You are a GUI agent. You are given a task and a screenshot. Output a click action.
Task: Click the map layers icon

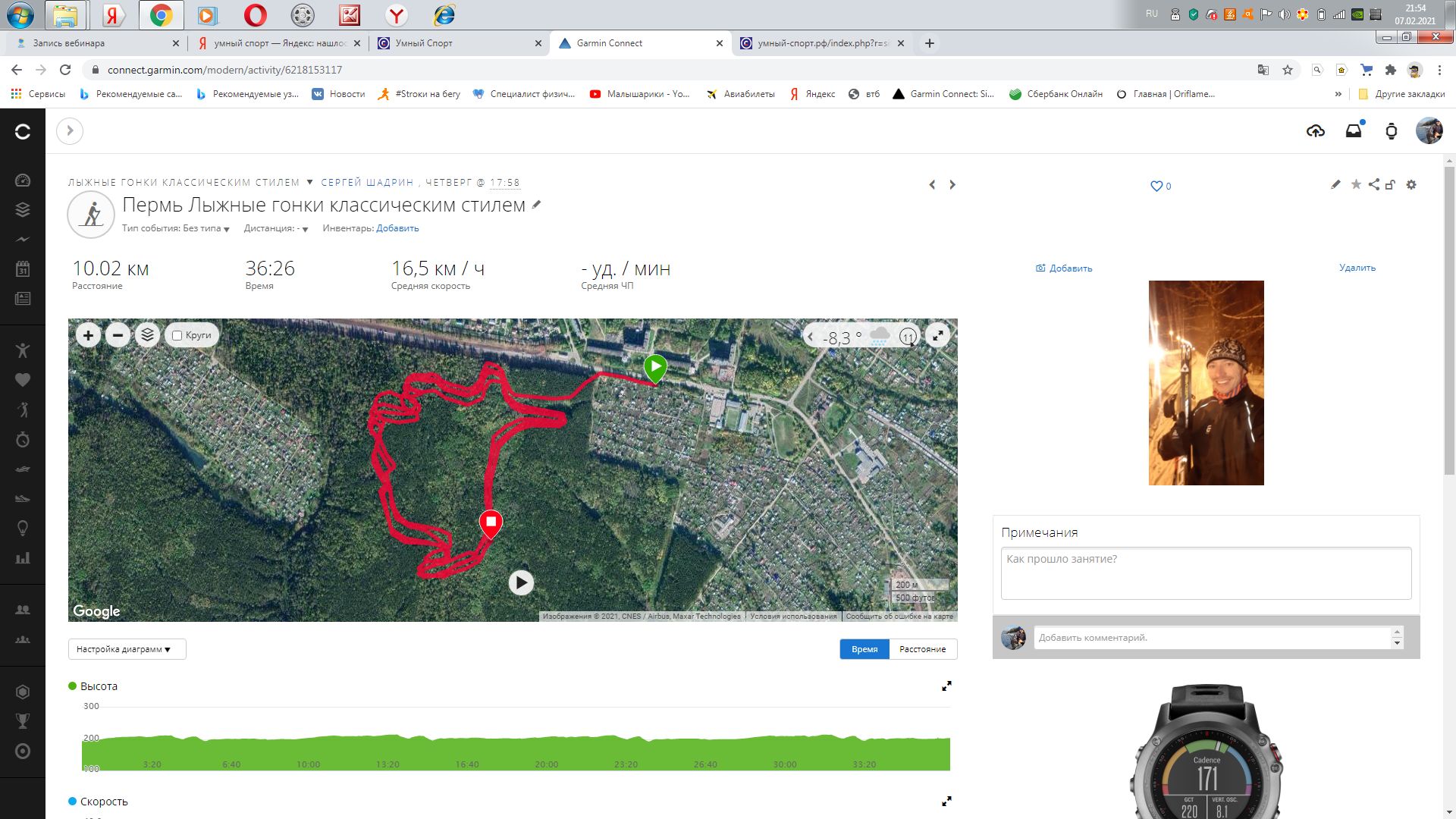coord(147,335)
